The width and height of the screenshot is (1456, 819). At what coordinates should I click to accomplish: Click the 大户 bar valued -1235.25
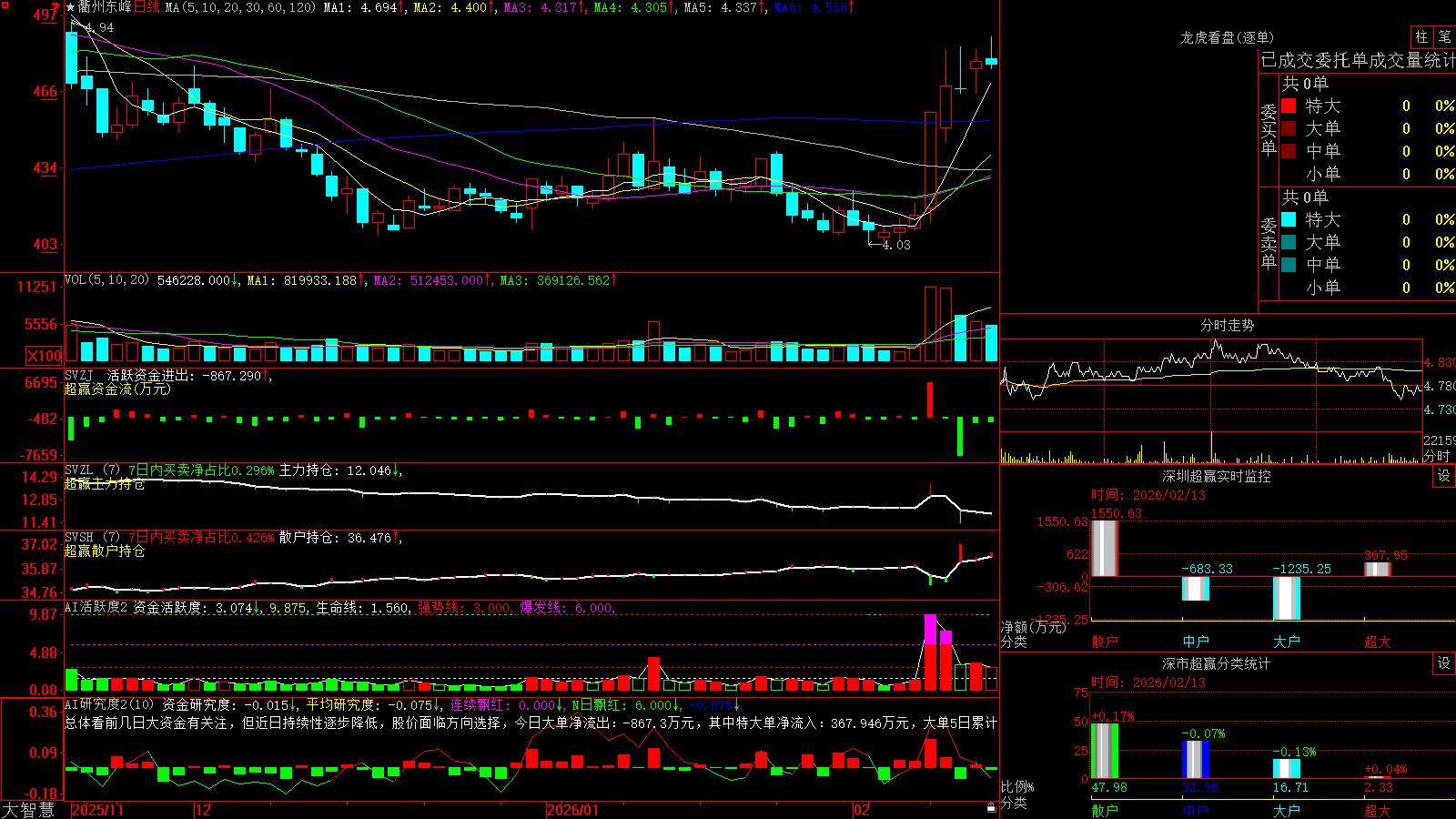1287,598
